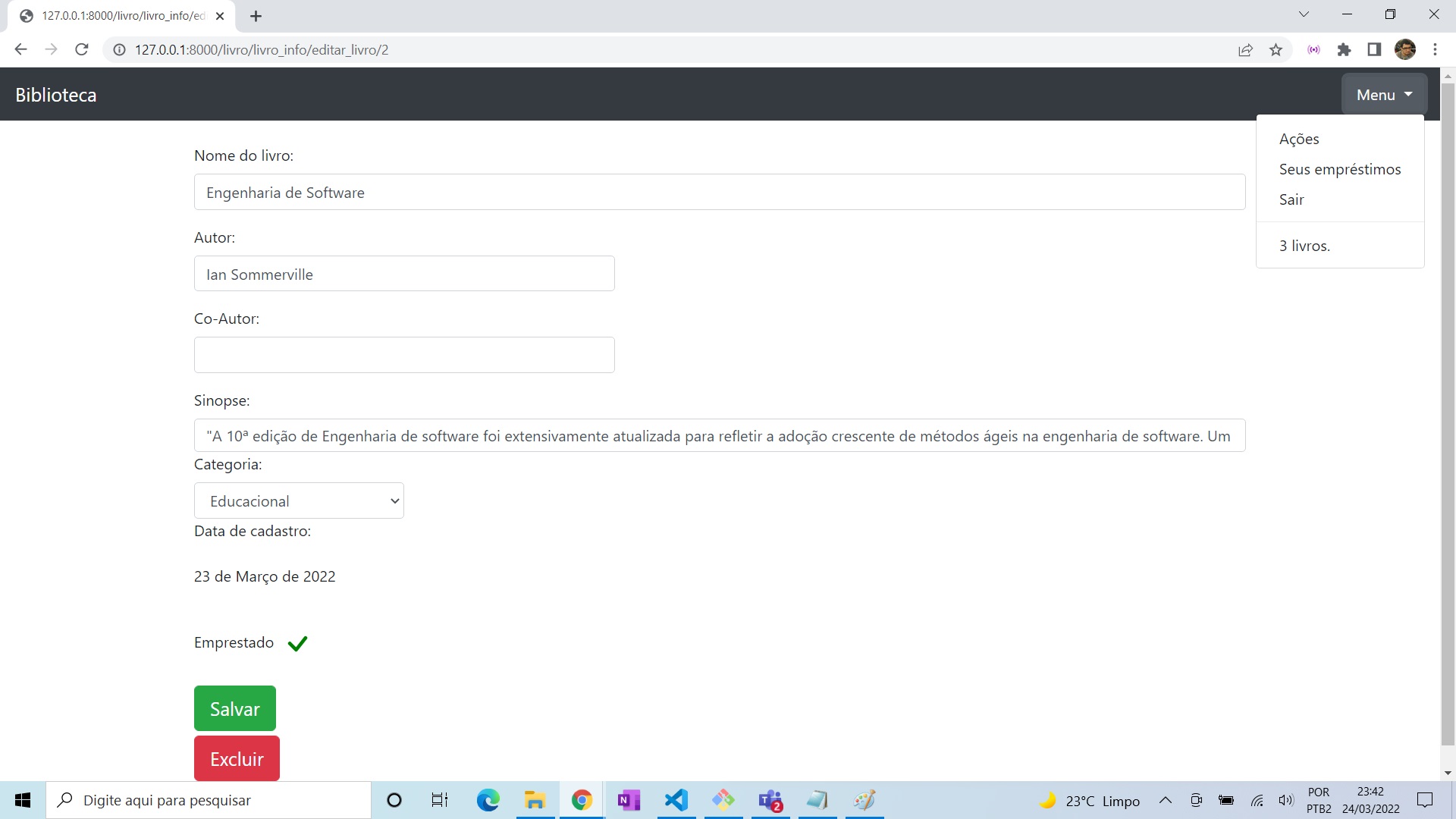Screen dimensions: 1456x819
Task: Select Sair from the menu
Action: tap(1291, 199)
